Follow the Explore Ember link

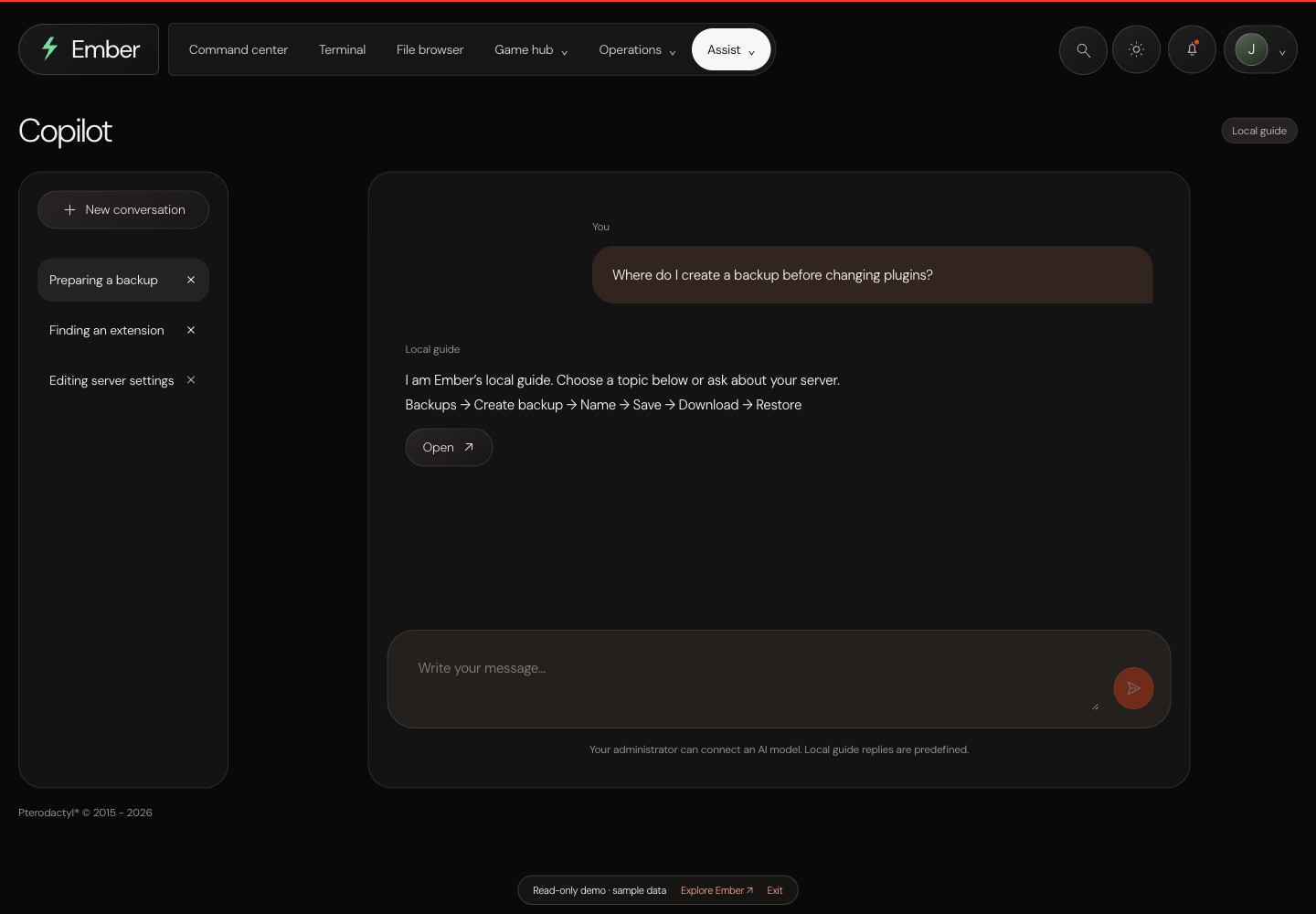pos(716,890)
